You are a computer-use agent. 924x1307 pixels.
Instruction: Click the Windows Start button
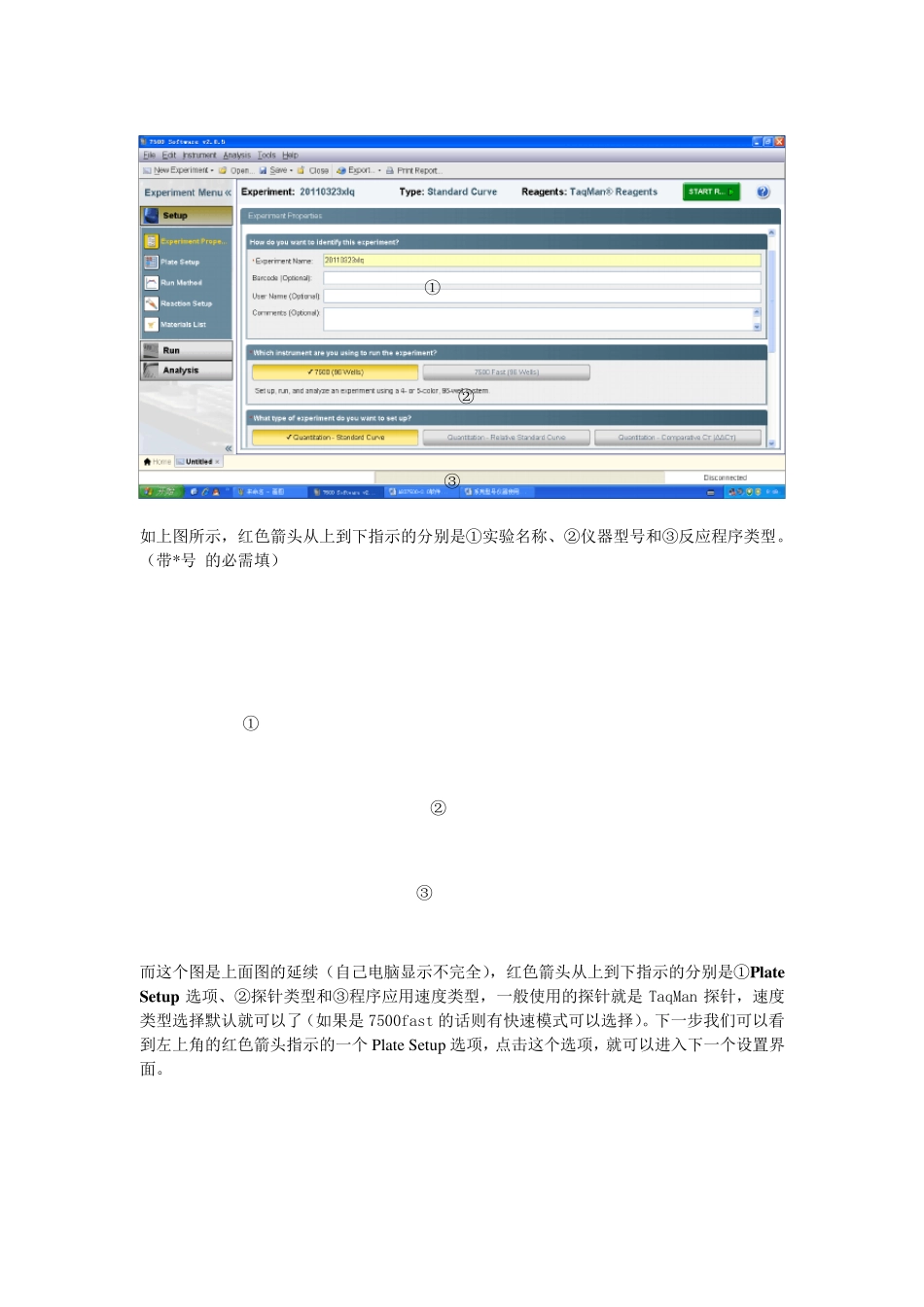point(160,492)
